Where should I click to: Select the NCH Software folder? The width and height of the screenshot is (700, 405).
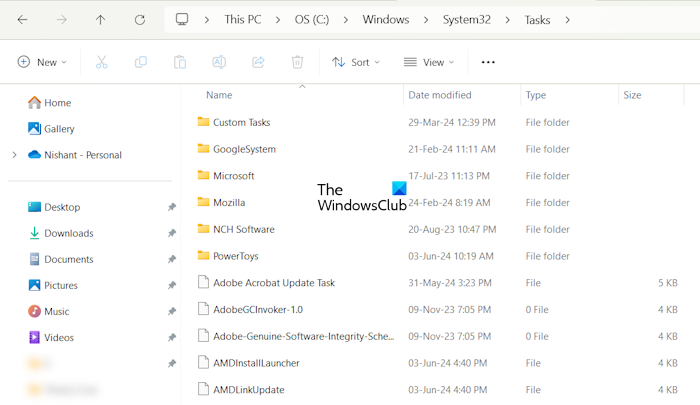(244, 230)
